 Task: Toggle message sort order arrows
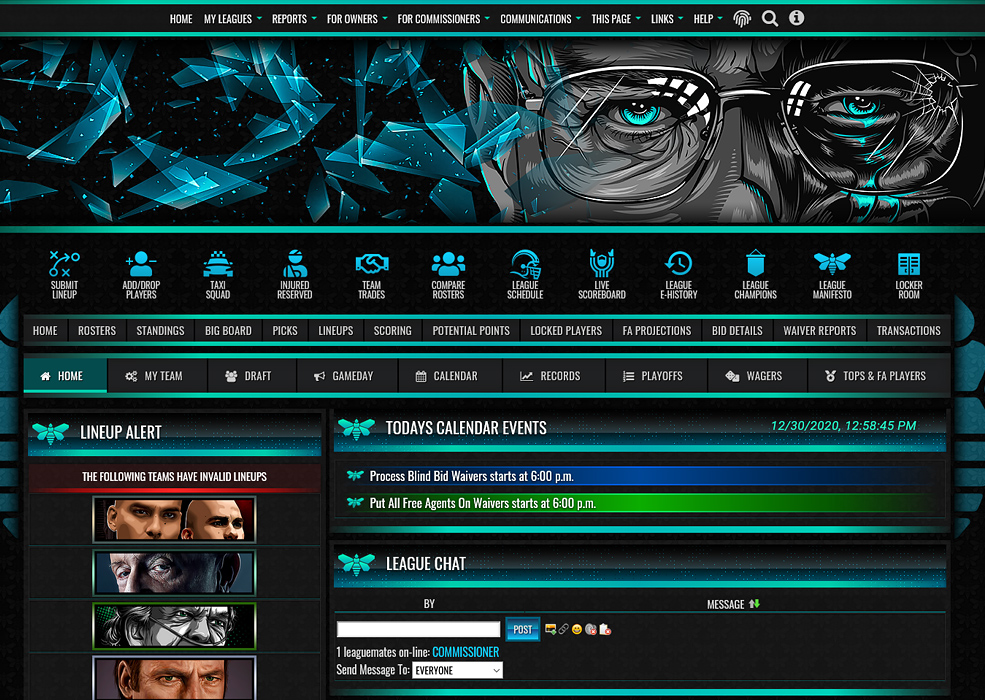click(754, 603)
